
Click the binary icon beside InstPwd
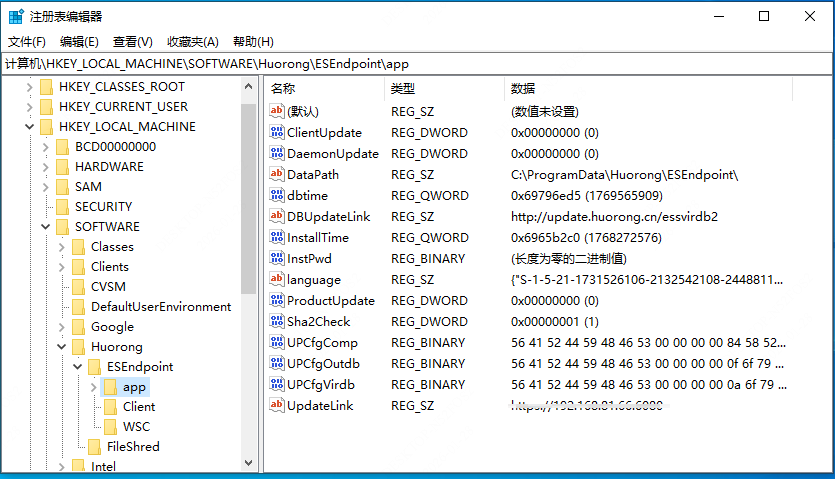(276, 258)
